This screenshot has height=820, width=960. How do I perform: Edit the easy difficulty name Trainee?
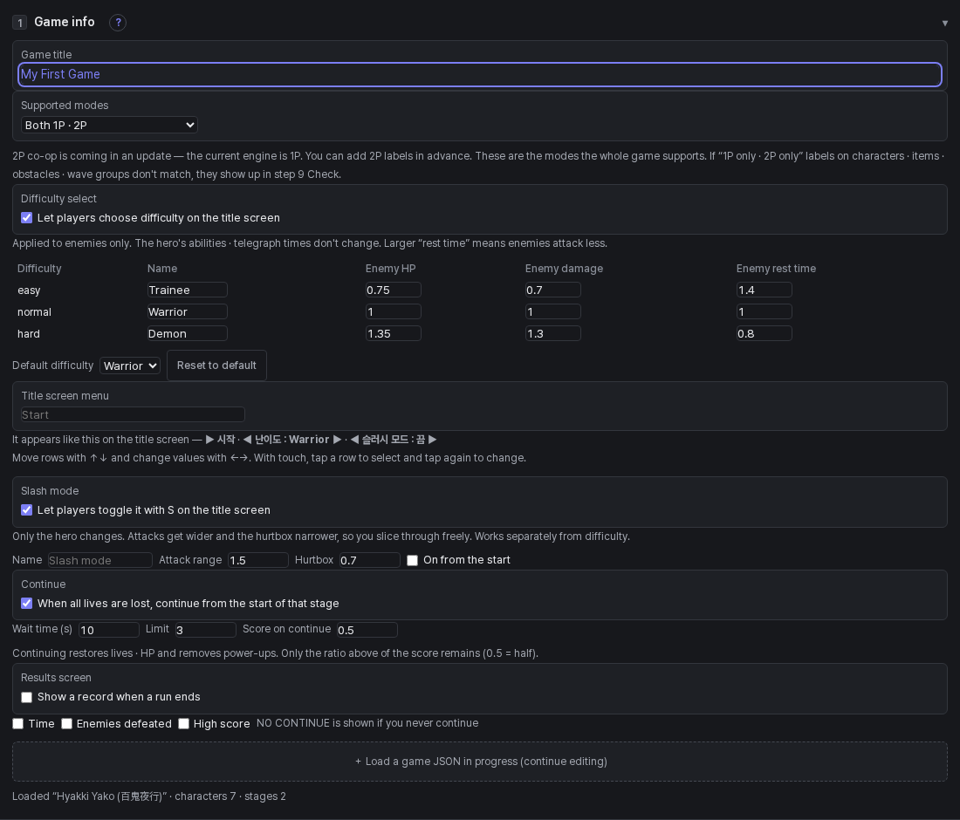[187, 290]
